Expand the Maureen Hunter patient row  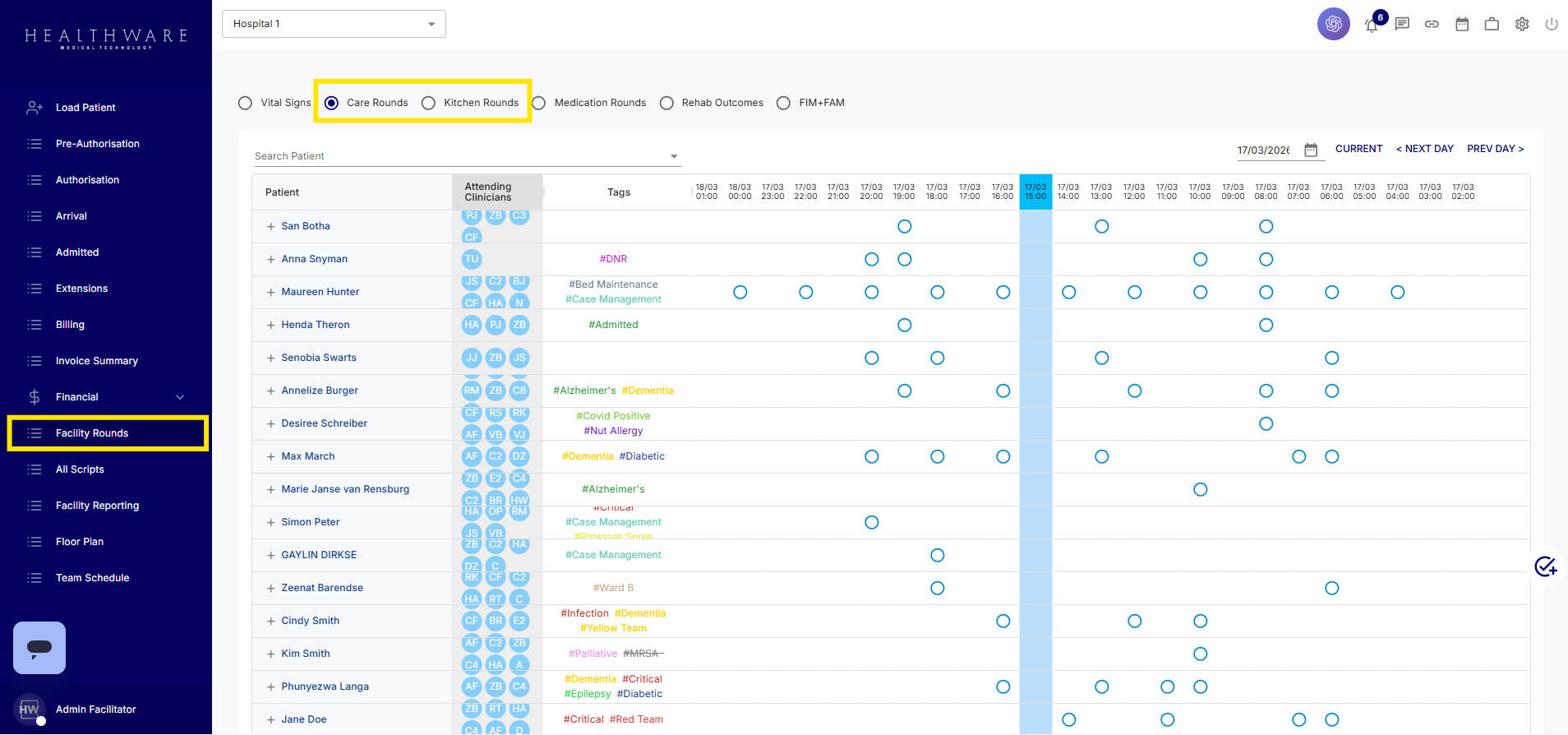(270, 292)
